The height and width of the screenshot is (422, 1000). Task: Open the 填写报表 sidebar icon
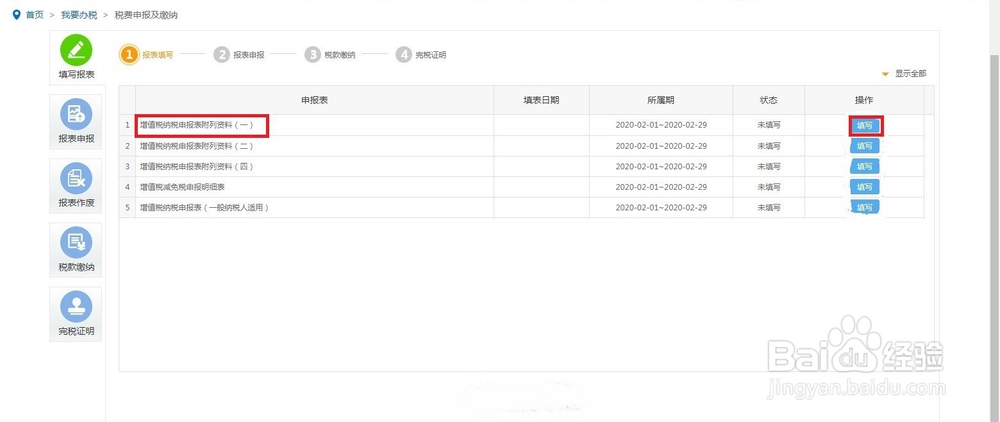click(x=76, y=50)
